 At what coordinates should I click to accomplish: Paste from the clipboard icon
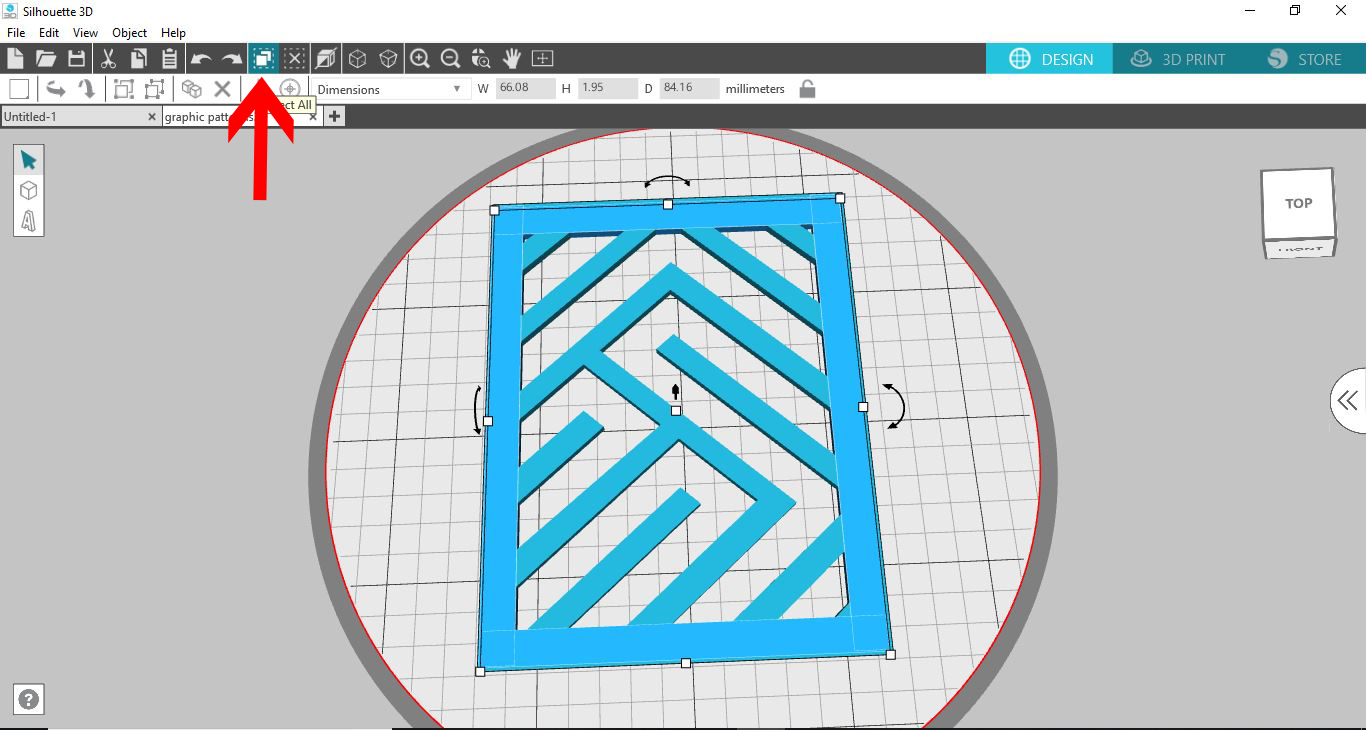[x=170, y=58]
